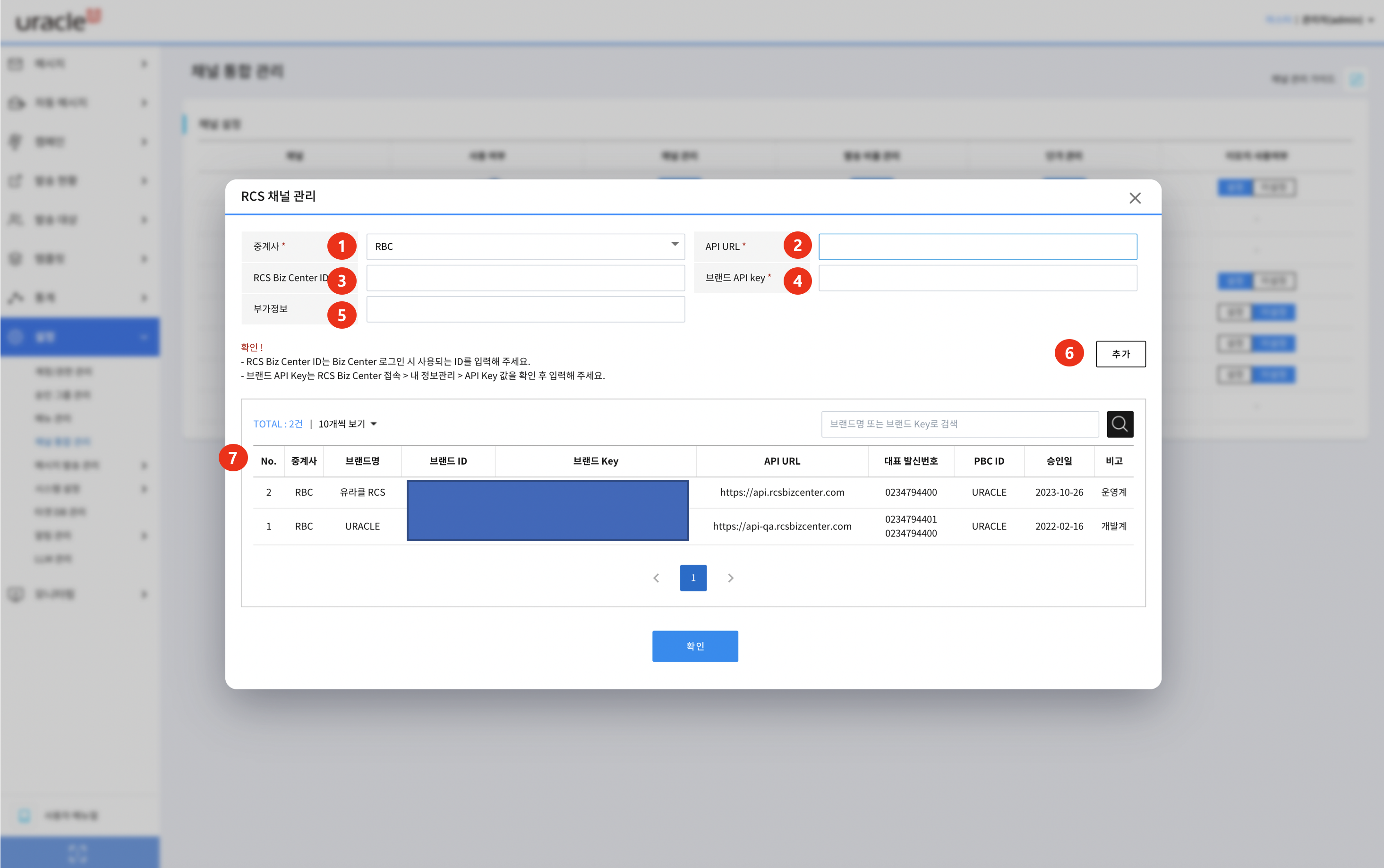Viewport: 1384px width, 868px height.
Task: Click the PBC ID column header
Action: click(x=989, y=461)
